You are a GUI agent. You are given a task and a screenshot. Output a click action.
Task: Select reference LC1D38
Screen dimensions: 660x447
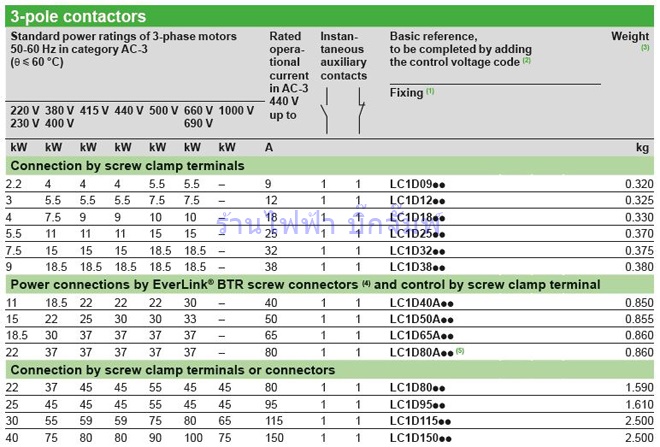pos(417,267)
